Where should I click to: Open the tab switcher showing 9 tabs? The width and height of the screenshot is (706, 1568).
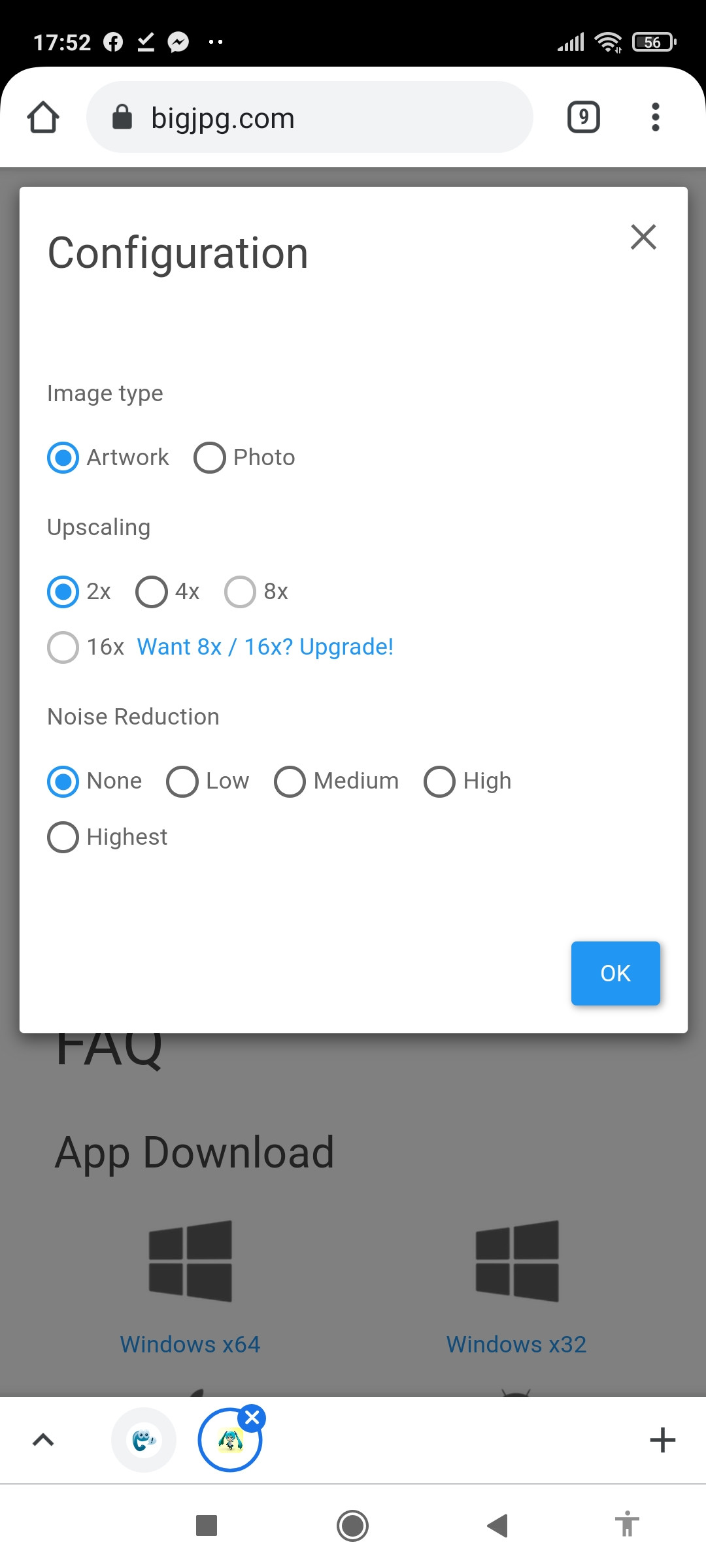click(x=583, y=118)
